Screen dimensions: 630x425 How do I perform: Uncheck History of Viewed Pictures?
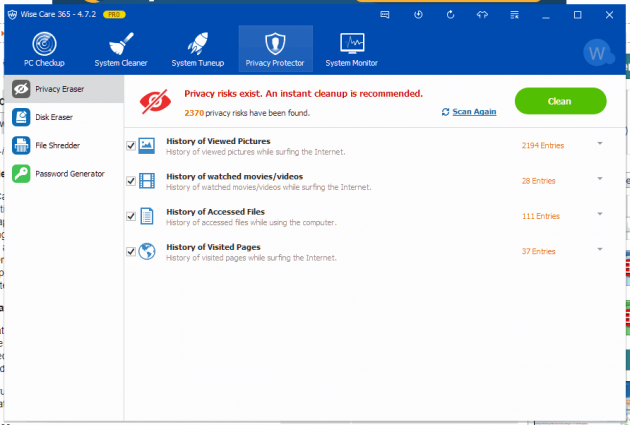[132, 146]
